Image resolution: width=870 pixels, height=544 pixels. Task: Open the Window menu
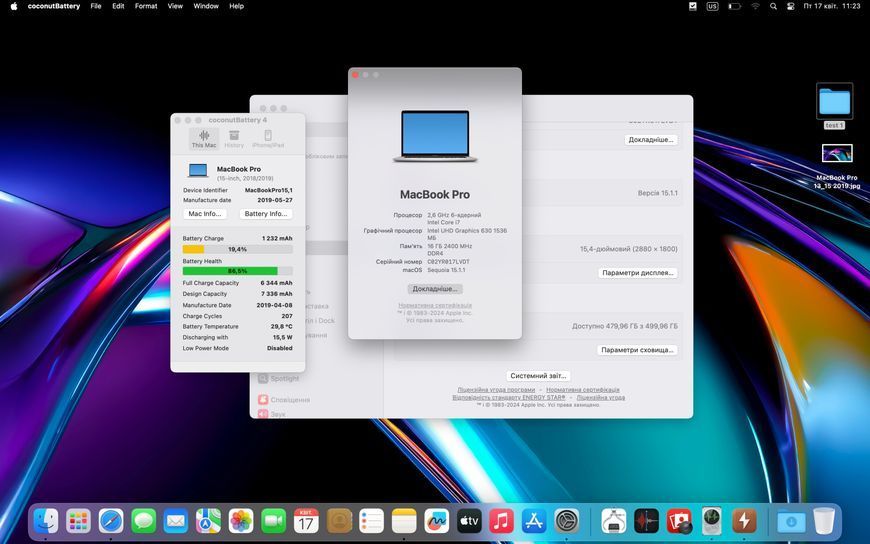(x=206, y=6)
